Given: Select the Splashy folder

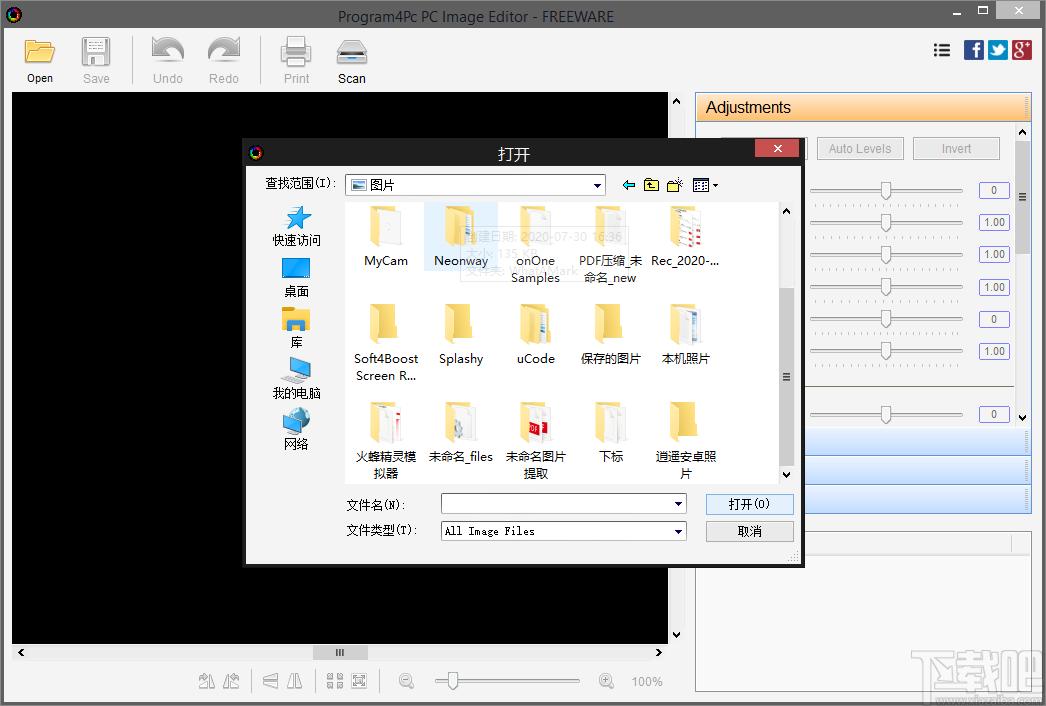Looking at the screenshot, I should pyautogui.click(x=460, y=335).
